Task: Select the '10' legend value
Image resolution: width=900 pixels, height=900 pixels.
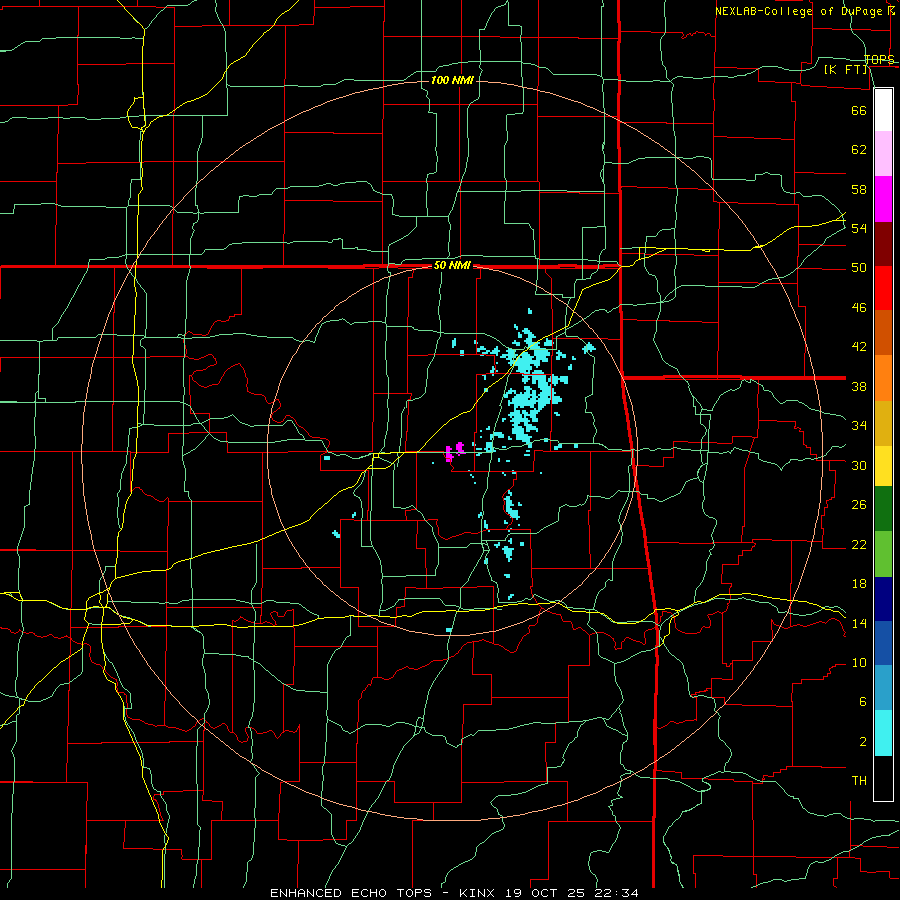Action: (x=859, y=663)
